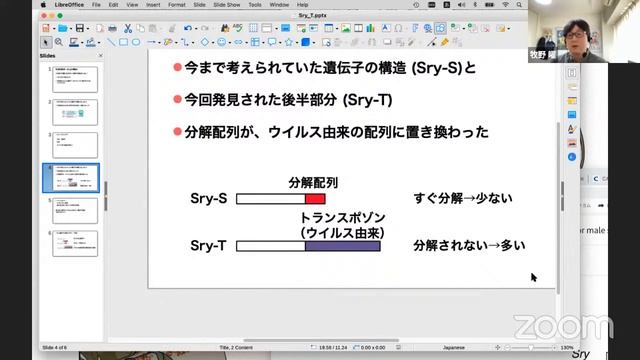This screenshot has height=360, width=640.
Task: Select slide 5 thumbnail
Action: click(75, 211)
